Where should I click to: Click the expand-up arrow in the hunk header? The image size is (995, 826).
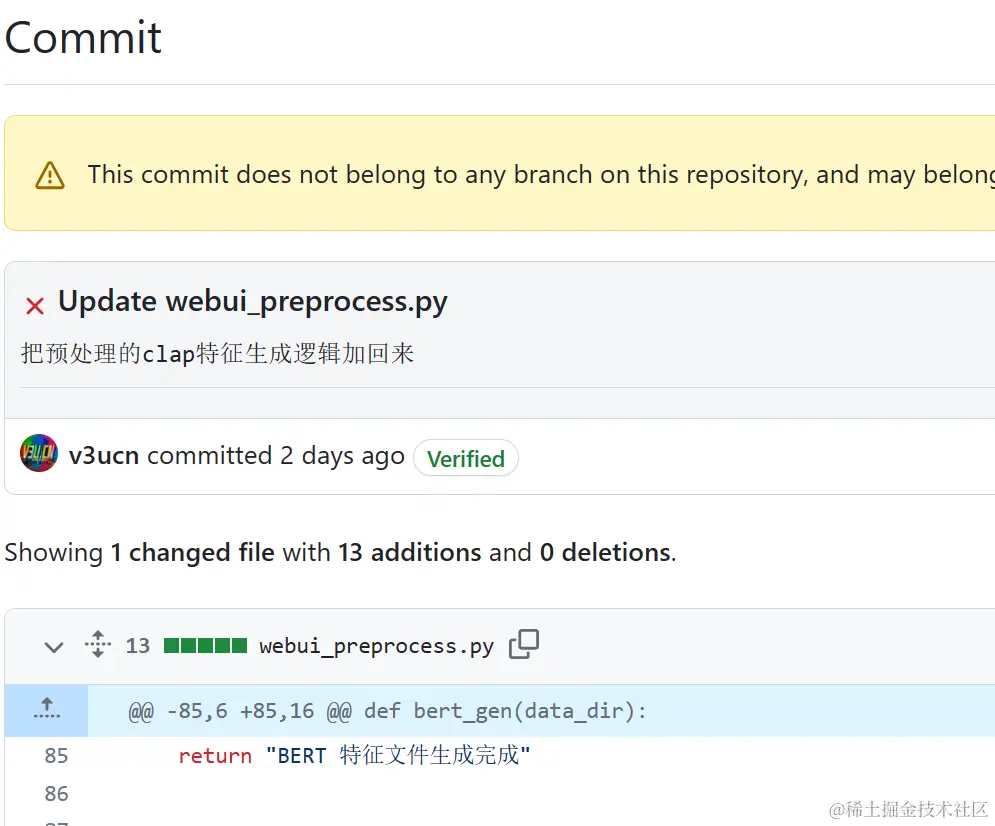(x=46, y=710)
